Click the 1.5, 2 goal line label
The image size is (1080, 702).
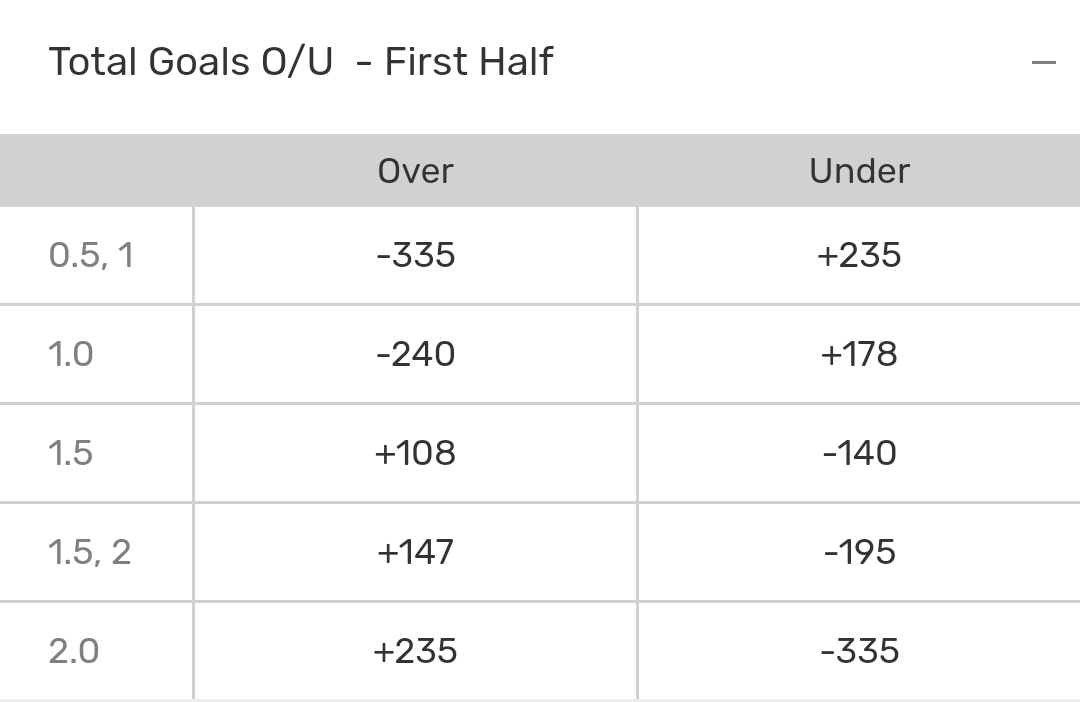pos(90,552)
